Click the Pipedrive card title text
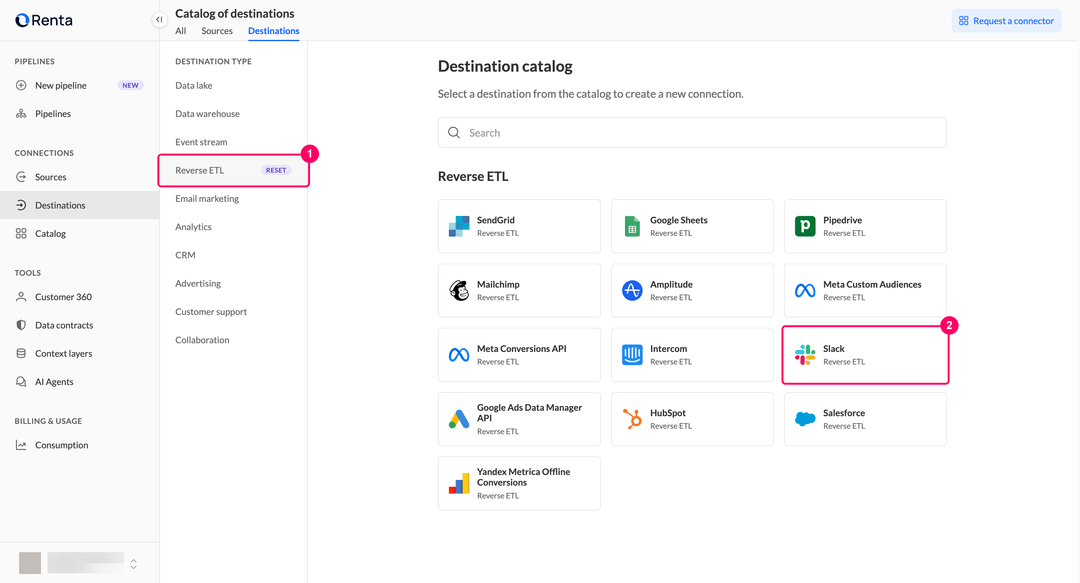1080x583 pixels. click(842, 221)
